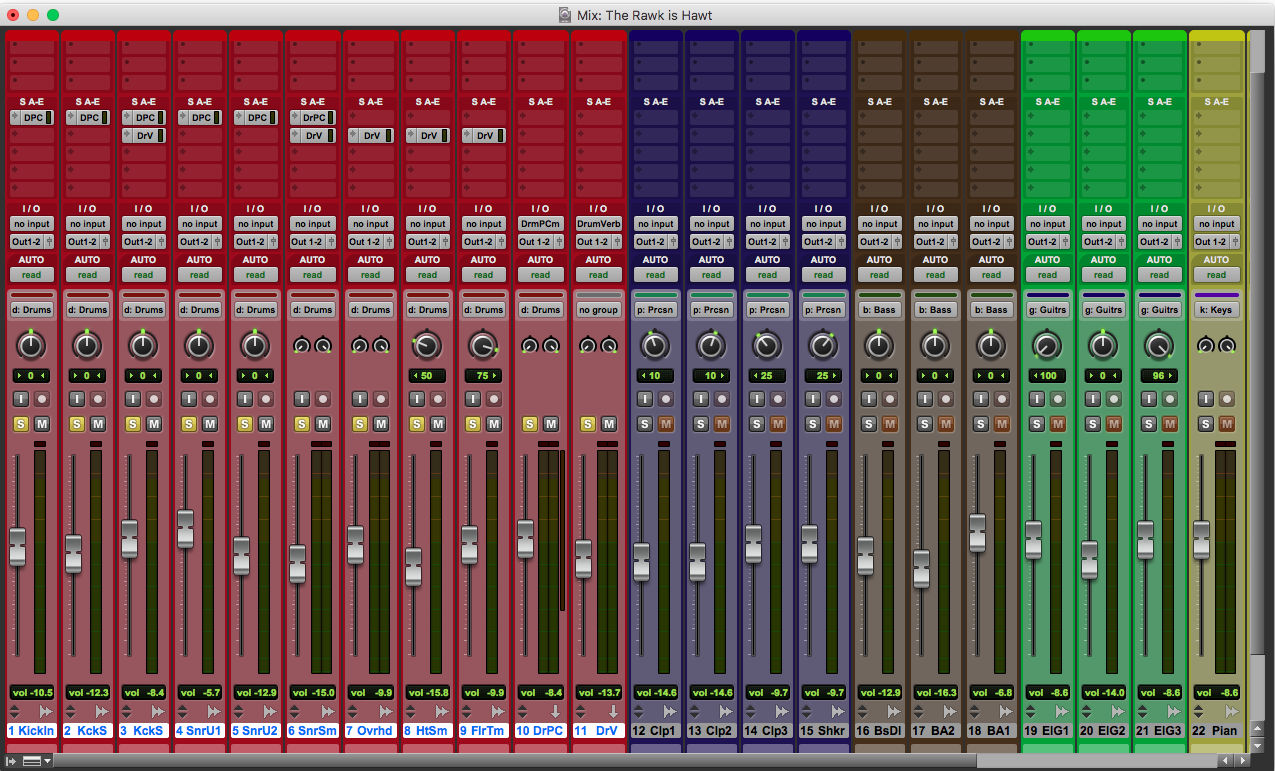
Task: Solo the 16 BsDI track
Action: coord(871,424)
